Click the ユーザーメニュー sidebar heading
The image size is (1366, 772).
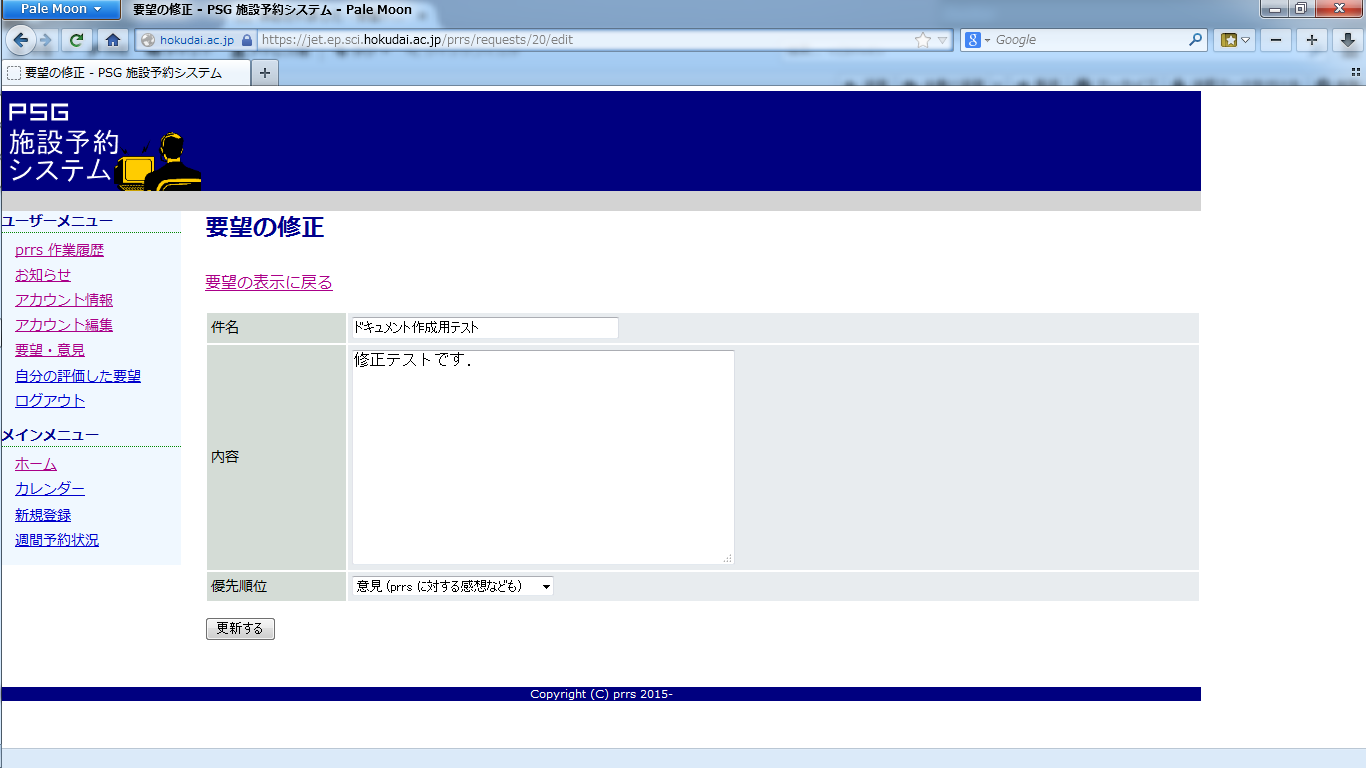coord(57,221)
